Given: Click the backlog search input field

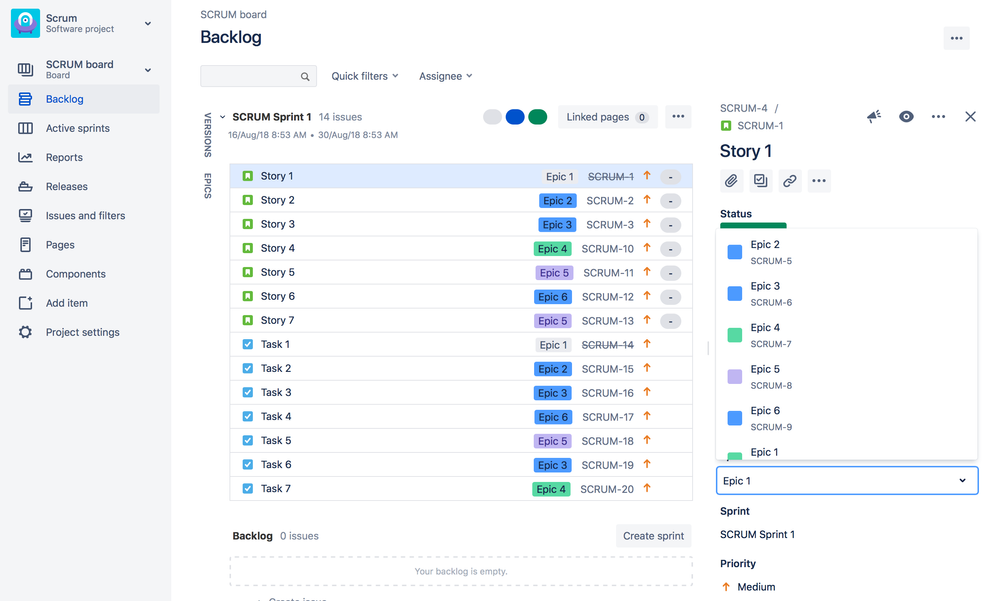Looking at the screenshot, I should (x=259, y=76).
